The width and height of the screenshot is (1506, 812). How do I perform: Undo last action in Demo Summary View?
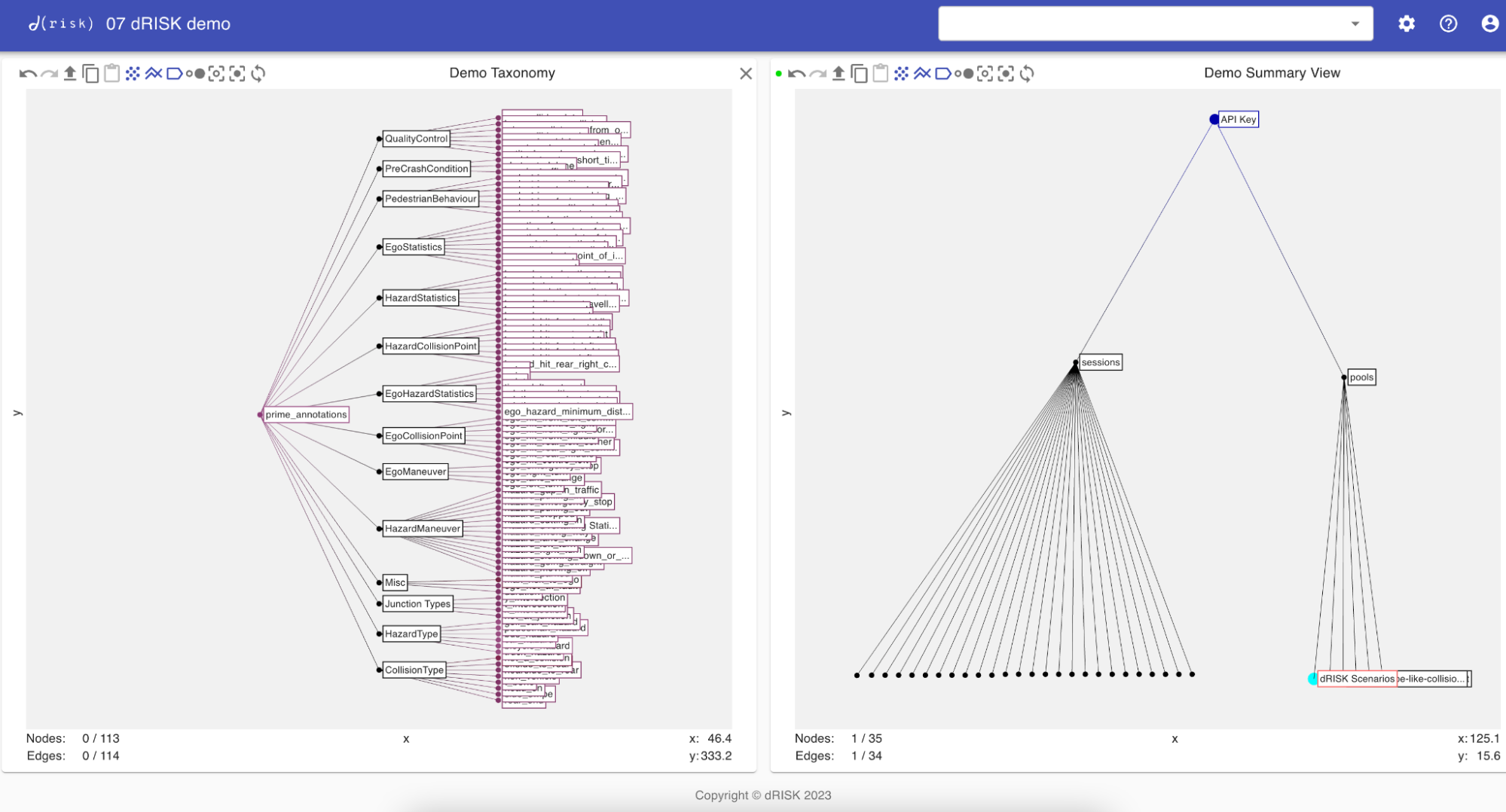tap(796, 74)
